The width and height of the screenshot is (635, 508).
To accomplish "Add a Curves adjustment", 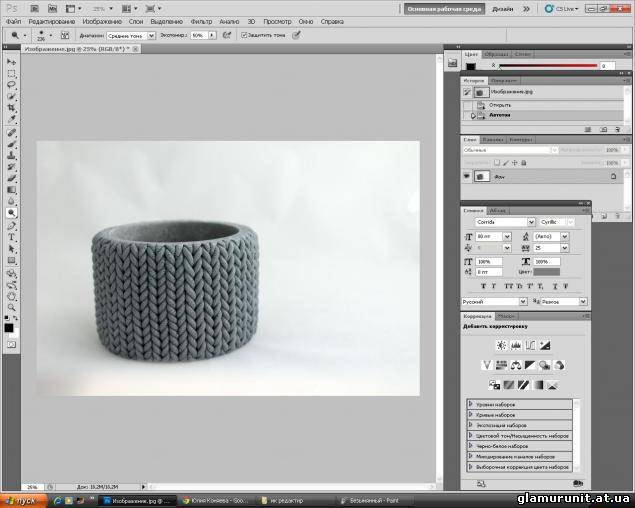I will tap(530, 346).
